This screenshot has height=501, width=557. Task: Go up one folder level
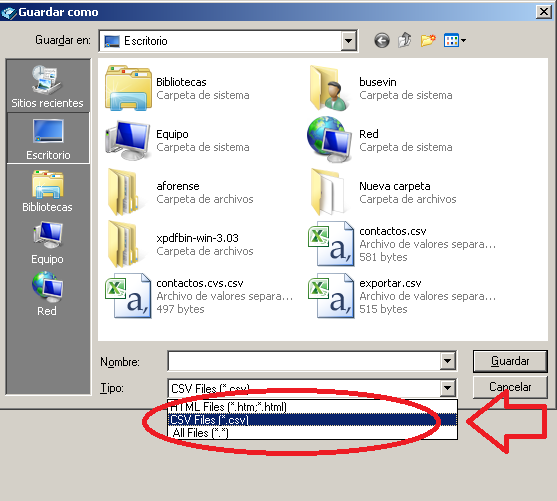(x=405, y=40)
